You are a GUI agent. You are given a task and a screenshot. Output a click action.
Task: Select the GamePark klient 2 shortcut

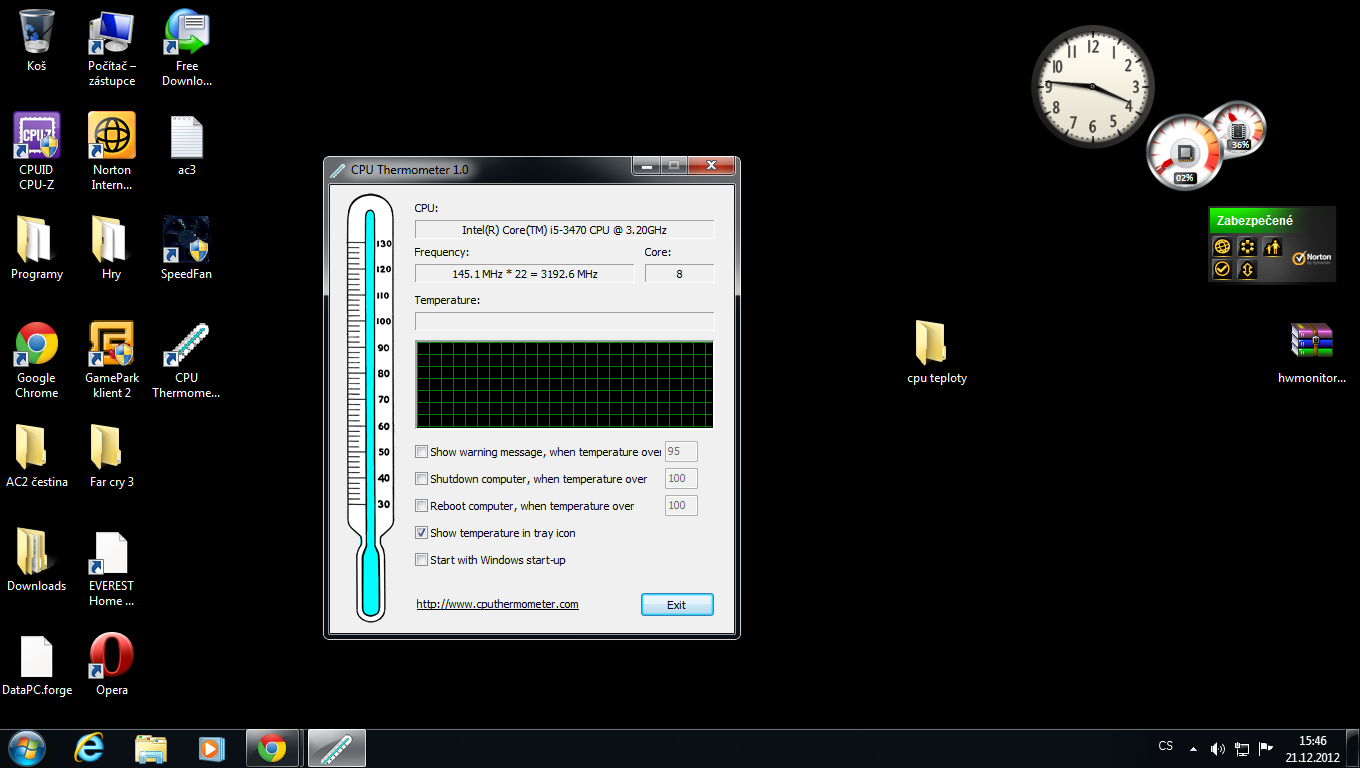point(112,360)
